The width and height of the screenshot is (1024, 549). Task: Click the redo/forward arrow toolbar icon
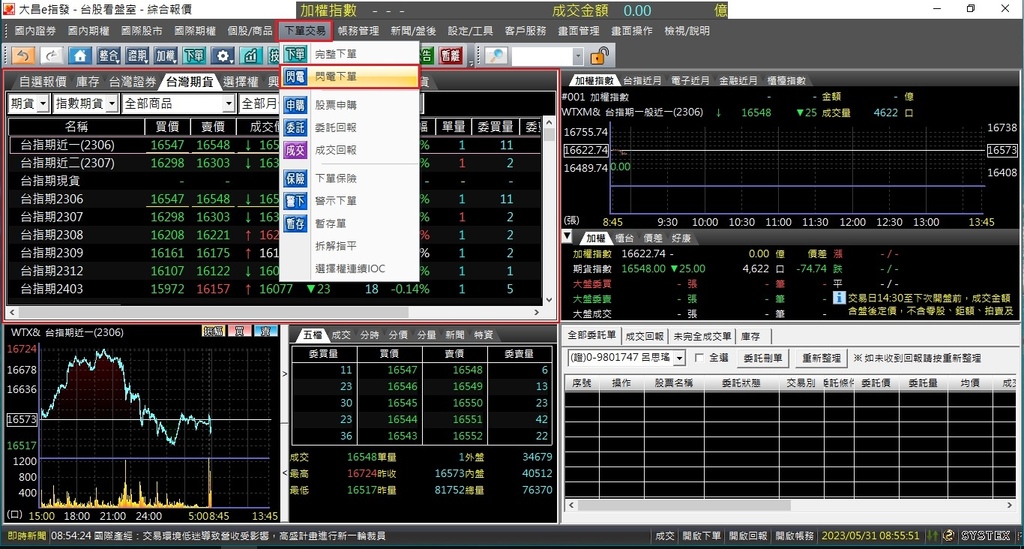coord(52,55)
